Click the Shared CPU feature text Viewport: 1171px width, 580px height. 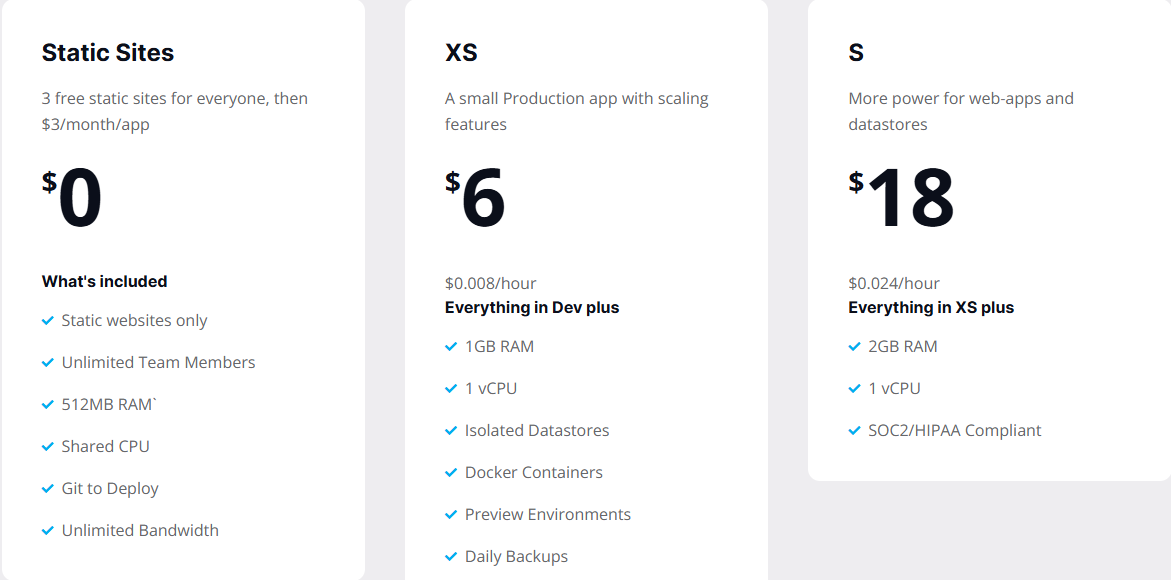pyautogui.click(x=105, y=447)
